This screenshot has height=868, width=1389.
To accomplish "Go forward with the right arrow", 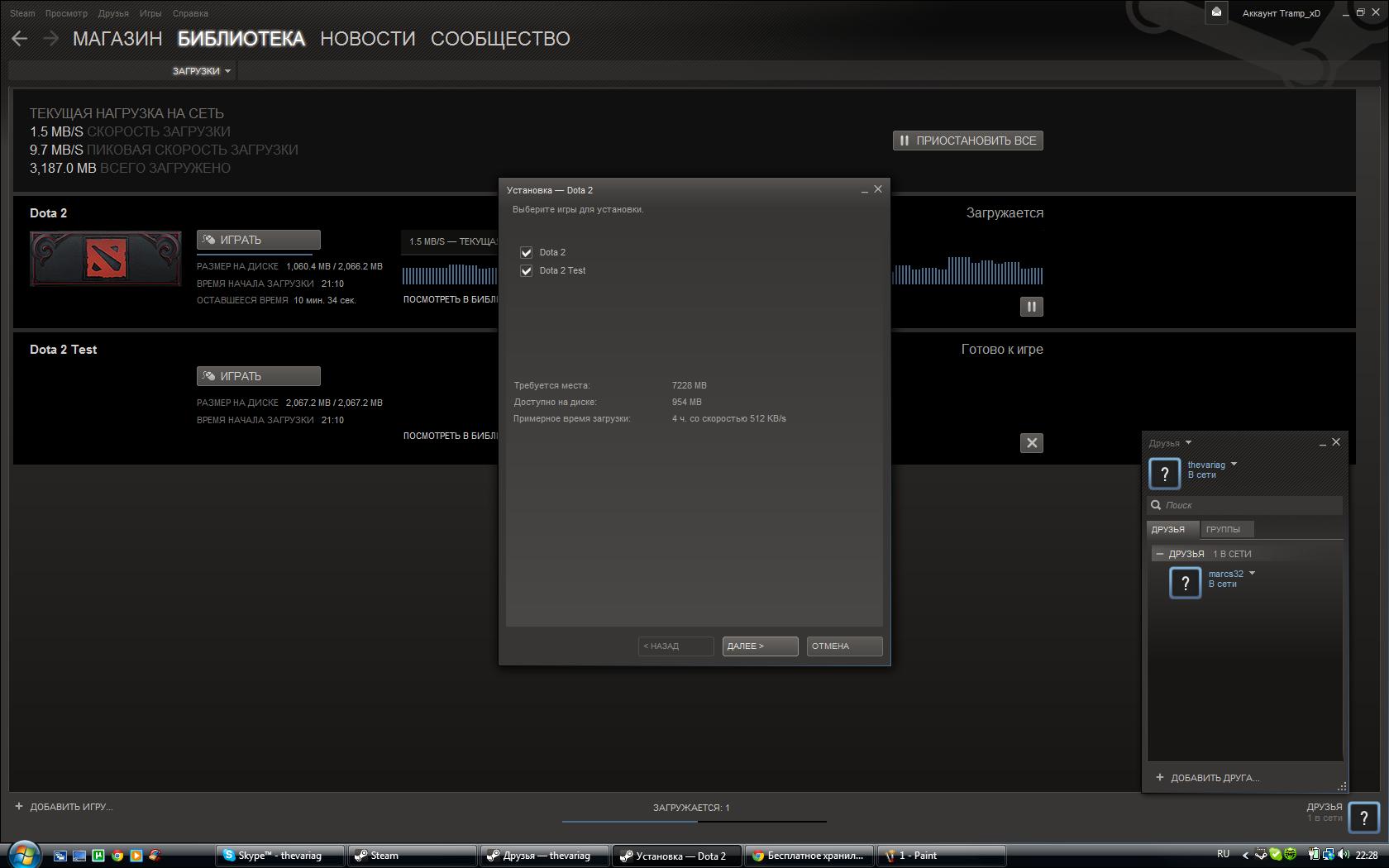I will pos(50,39).
